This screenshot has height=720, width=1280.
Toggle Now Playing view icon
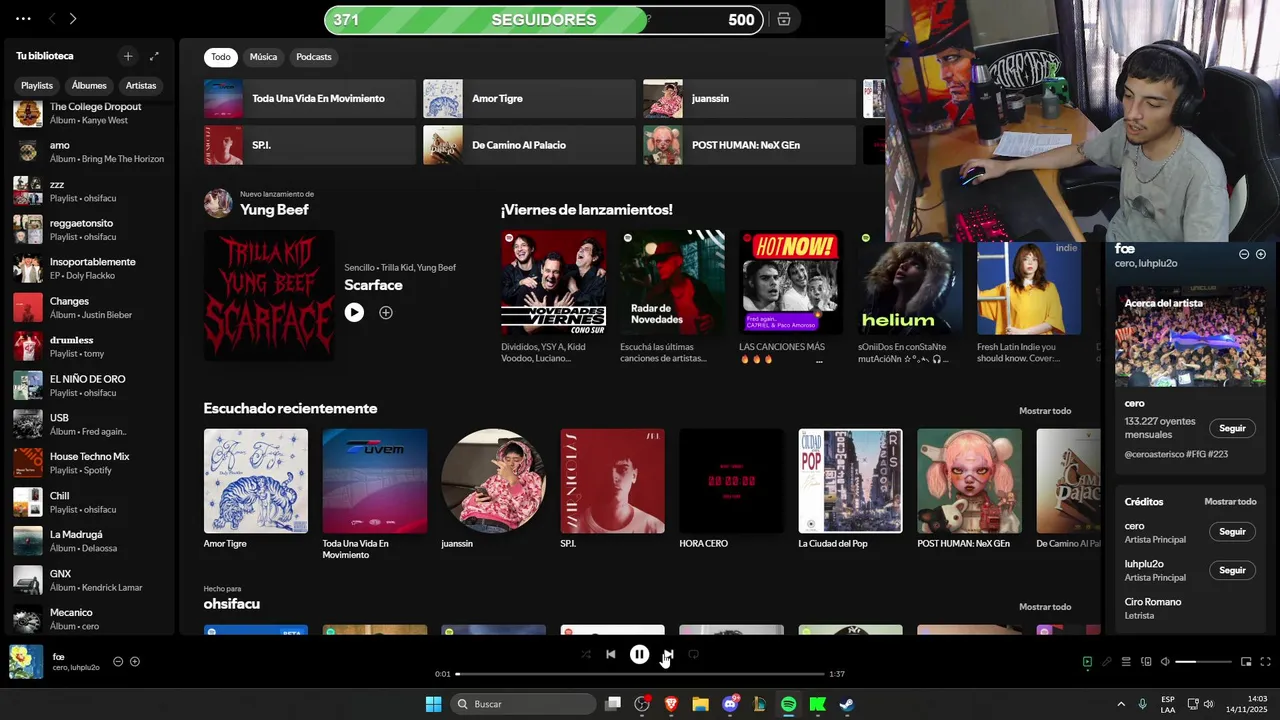click(1087, 662)
